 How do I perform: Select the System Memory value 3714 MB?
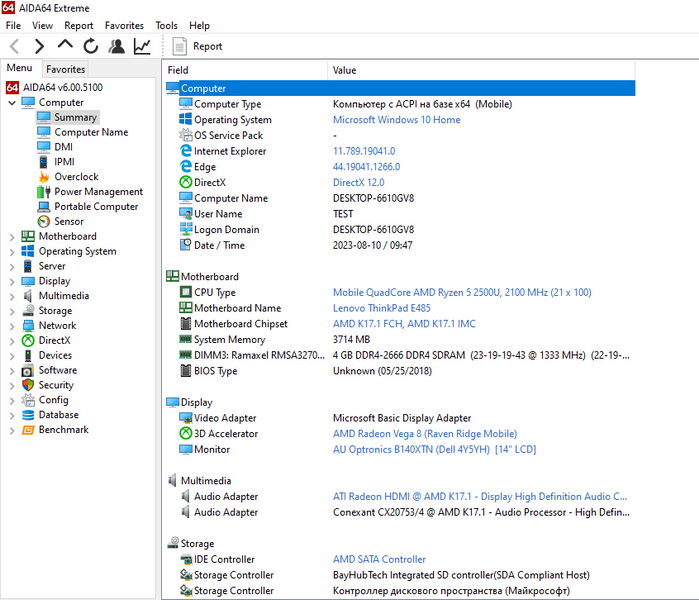351,340
